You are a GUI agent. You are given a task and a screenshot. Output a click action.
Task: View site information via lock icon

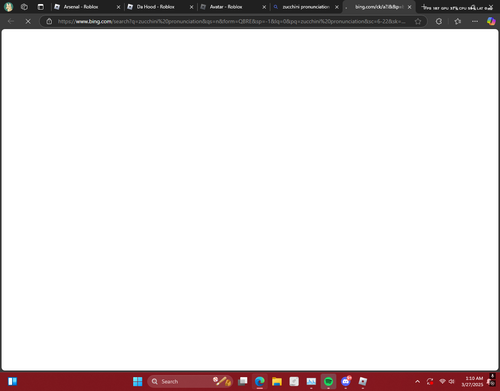click(x=49, y=21)
